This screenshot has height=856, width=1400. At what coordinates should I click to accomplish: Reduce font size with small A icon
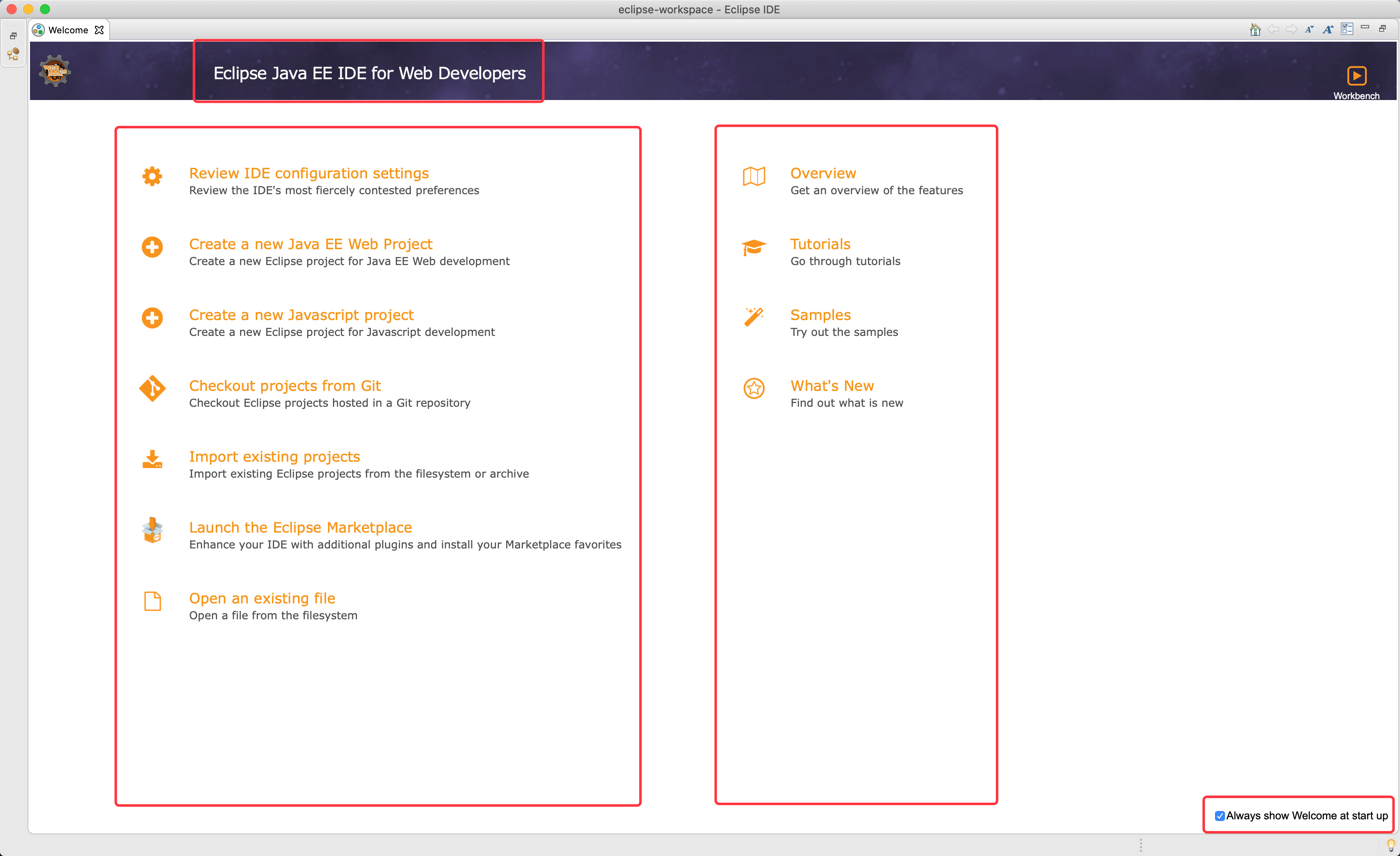1309,30
